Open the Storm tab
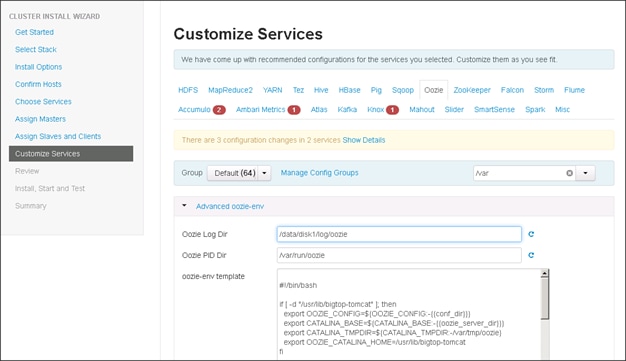Screen dimensions: 626x361 click(544, 90)
